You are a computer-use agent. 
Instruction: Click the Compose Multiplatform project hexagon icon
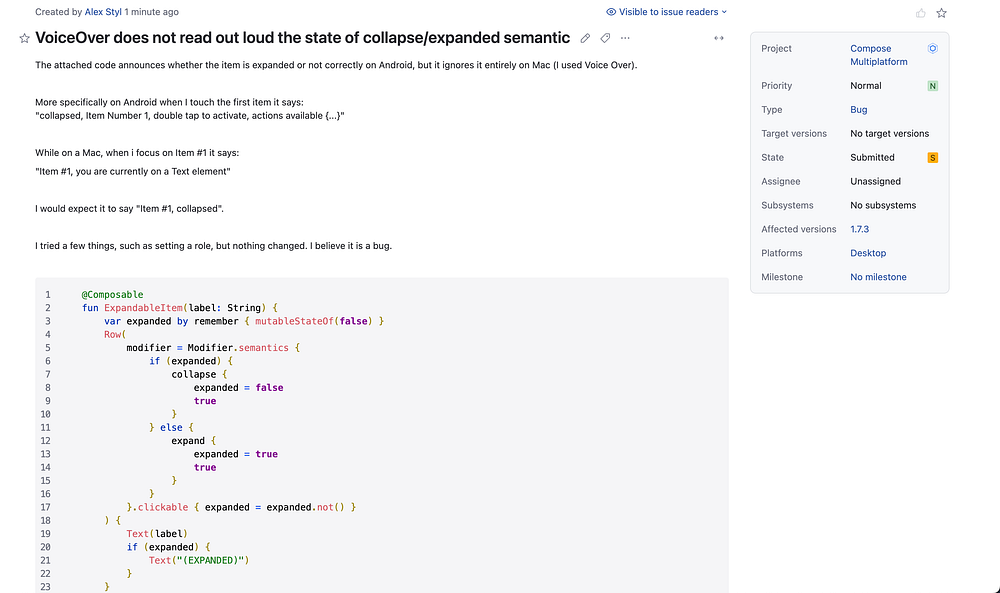point(932,48)
